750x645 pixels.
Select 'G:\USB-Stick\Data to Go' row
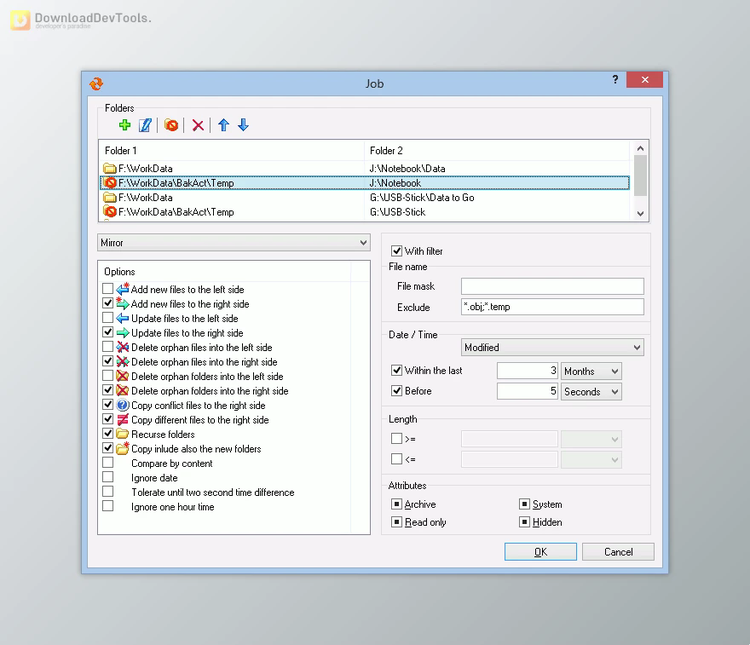365,198
